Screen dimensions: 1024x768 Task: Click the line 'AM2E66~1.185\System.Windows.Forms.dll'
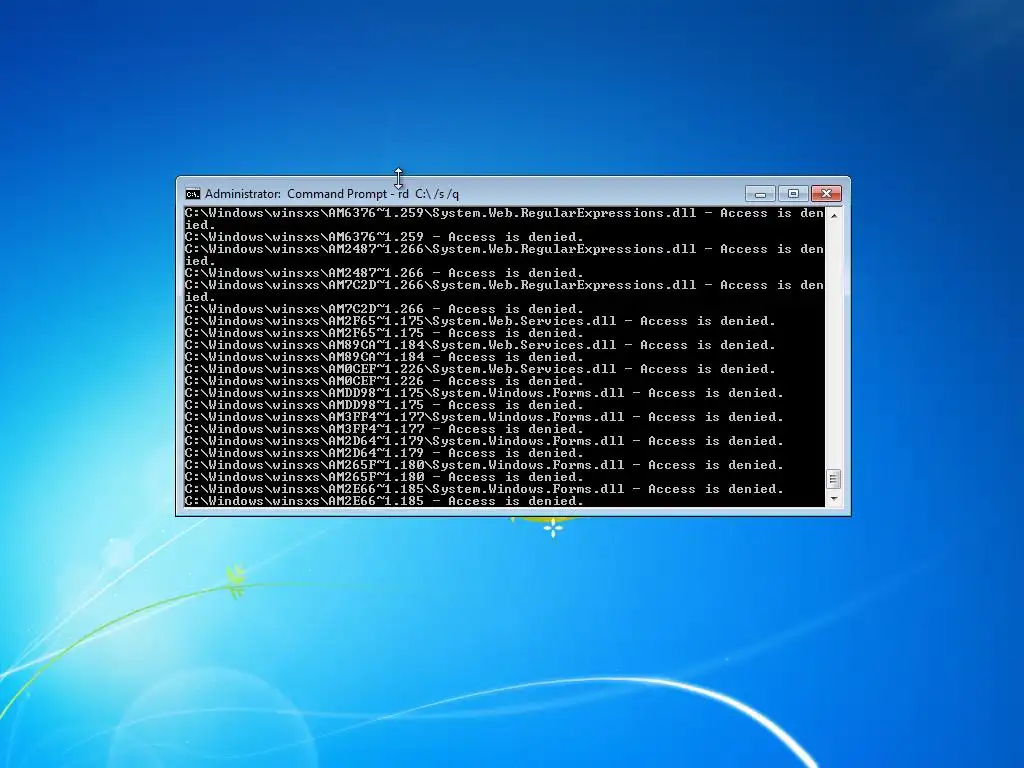click(484, 489)
